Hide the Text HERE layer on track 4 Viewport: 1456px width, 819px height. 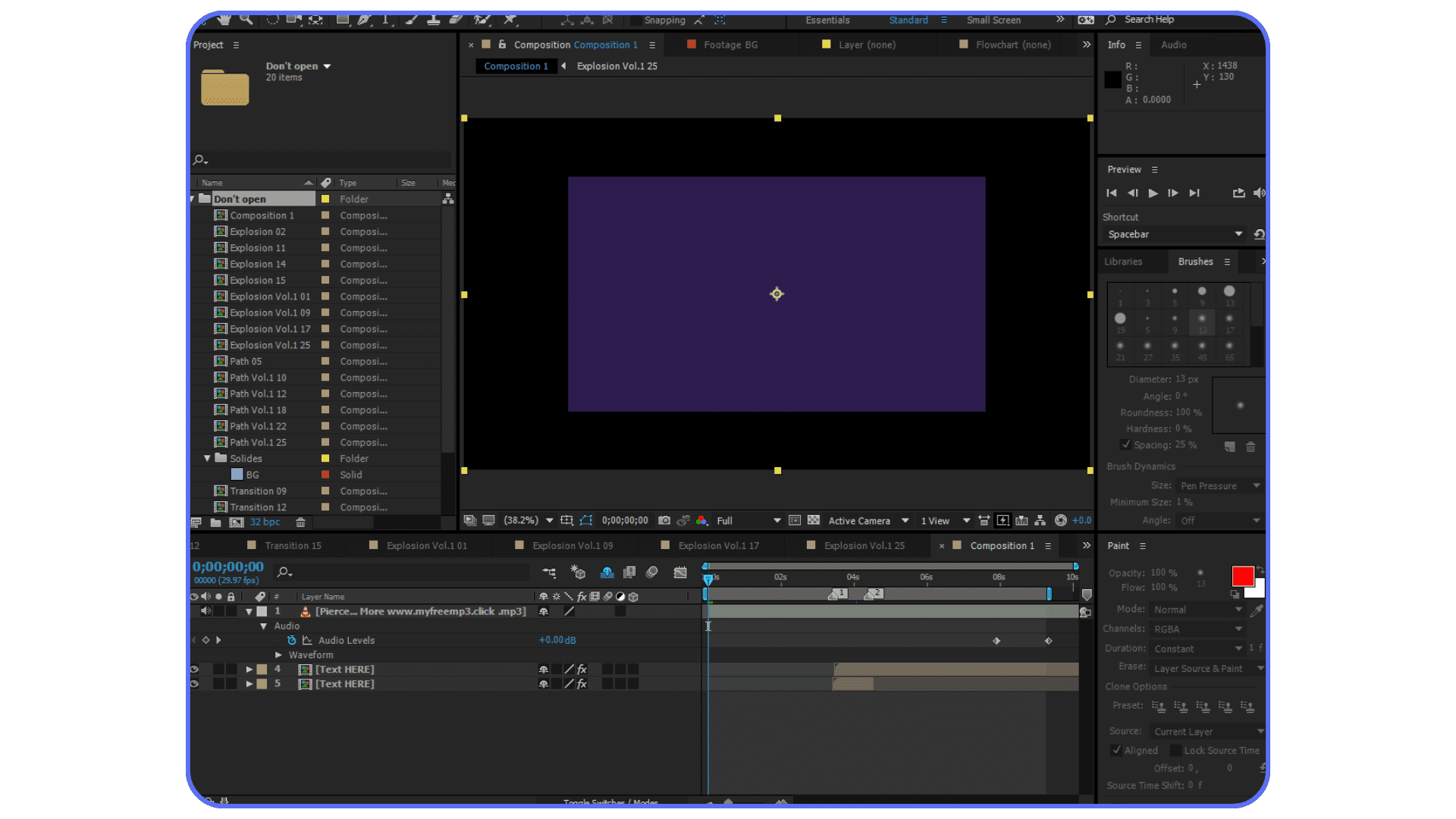coord(194,669)
